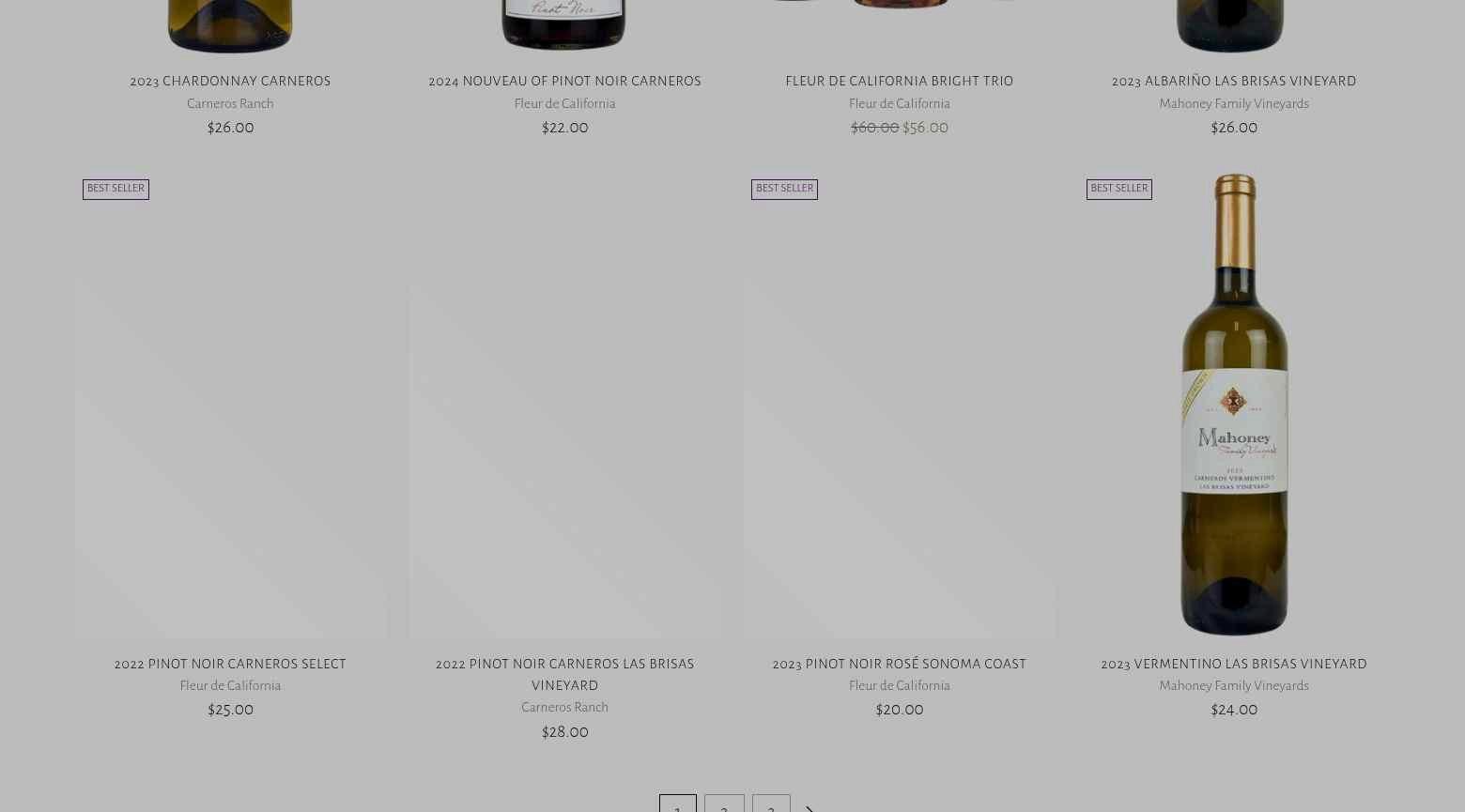Select the 2022 Pinot Noir Carneros Select
The height and width of the screenshot is (812, 1465).
(x=230, y=665)
